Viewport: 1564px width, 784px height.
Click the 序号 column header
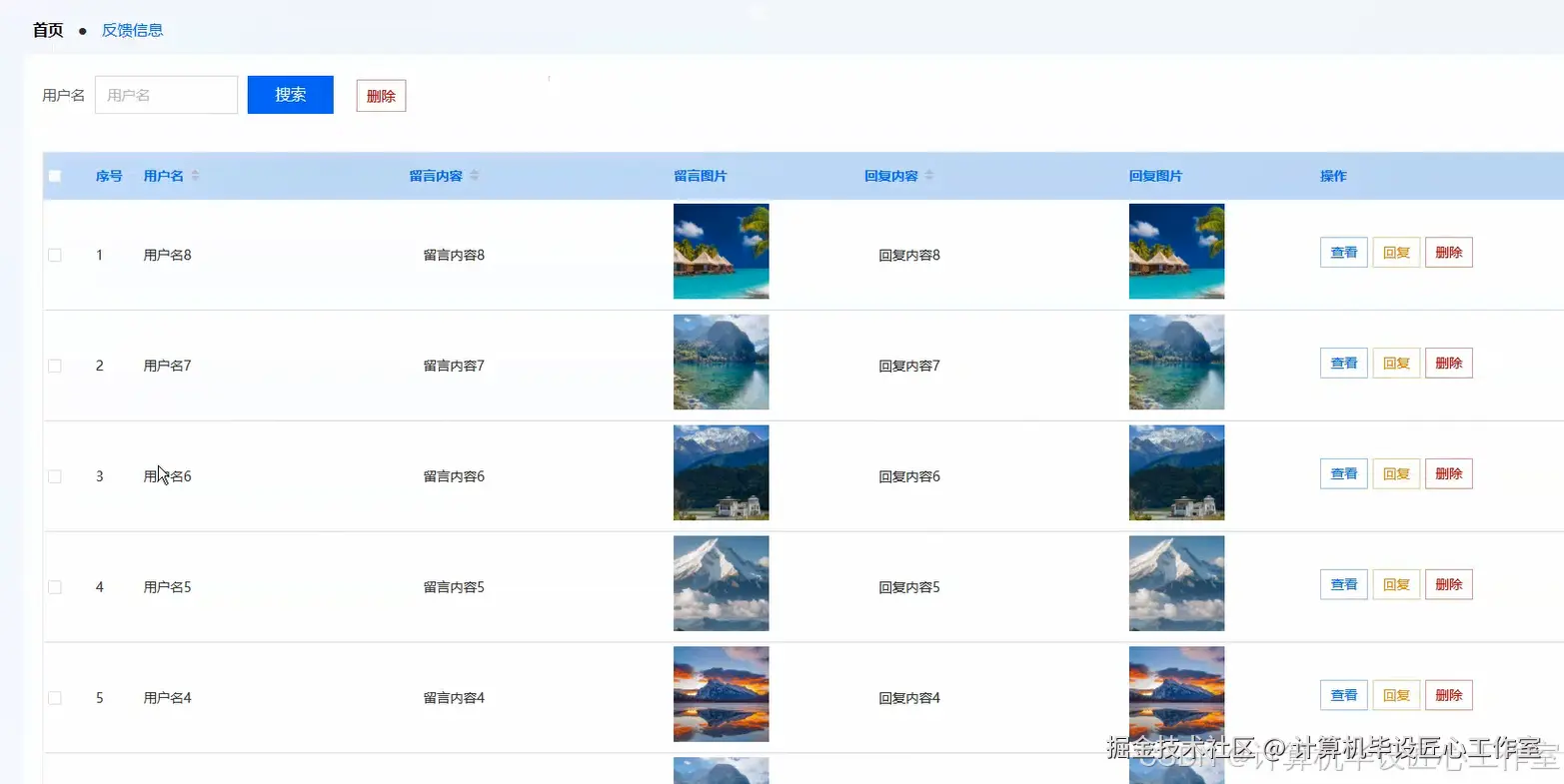point(109,176)
